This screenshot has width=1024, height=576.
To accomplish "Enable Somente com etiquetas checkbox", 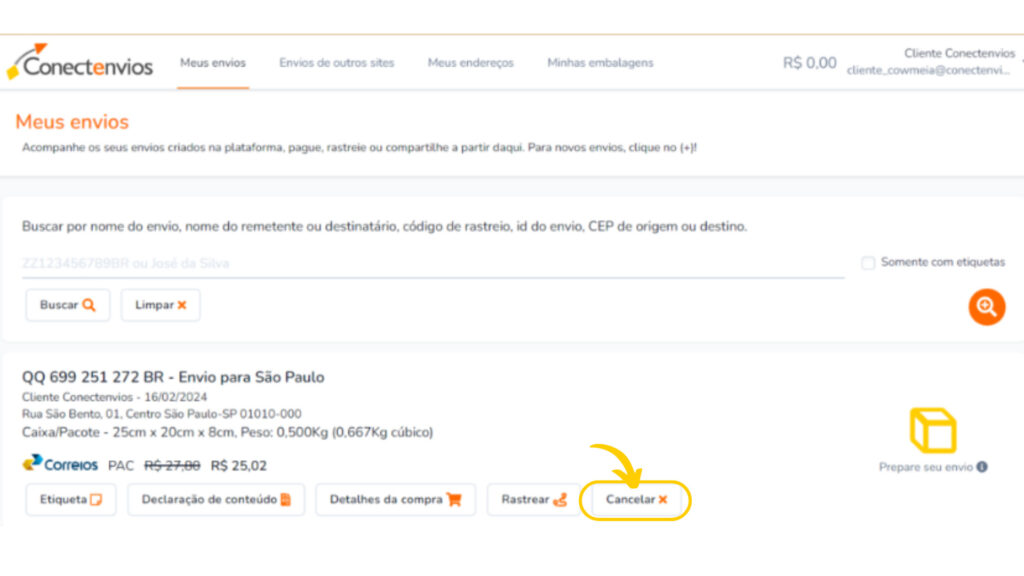I will tap(868, 263).
